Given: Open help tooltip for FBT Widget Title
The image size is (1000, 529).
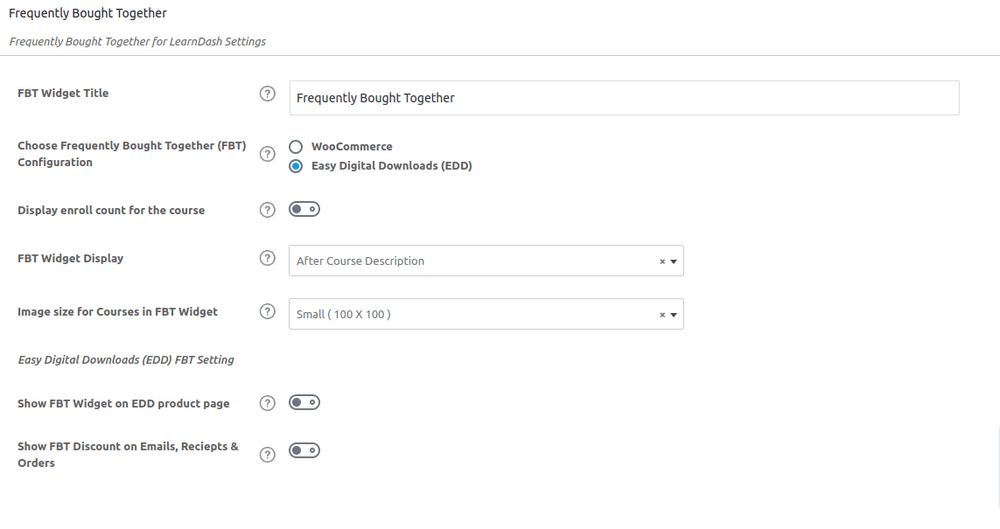Looking at the screenshot, I should click(x=267, y=94).
